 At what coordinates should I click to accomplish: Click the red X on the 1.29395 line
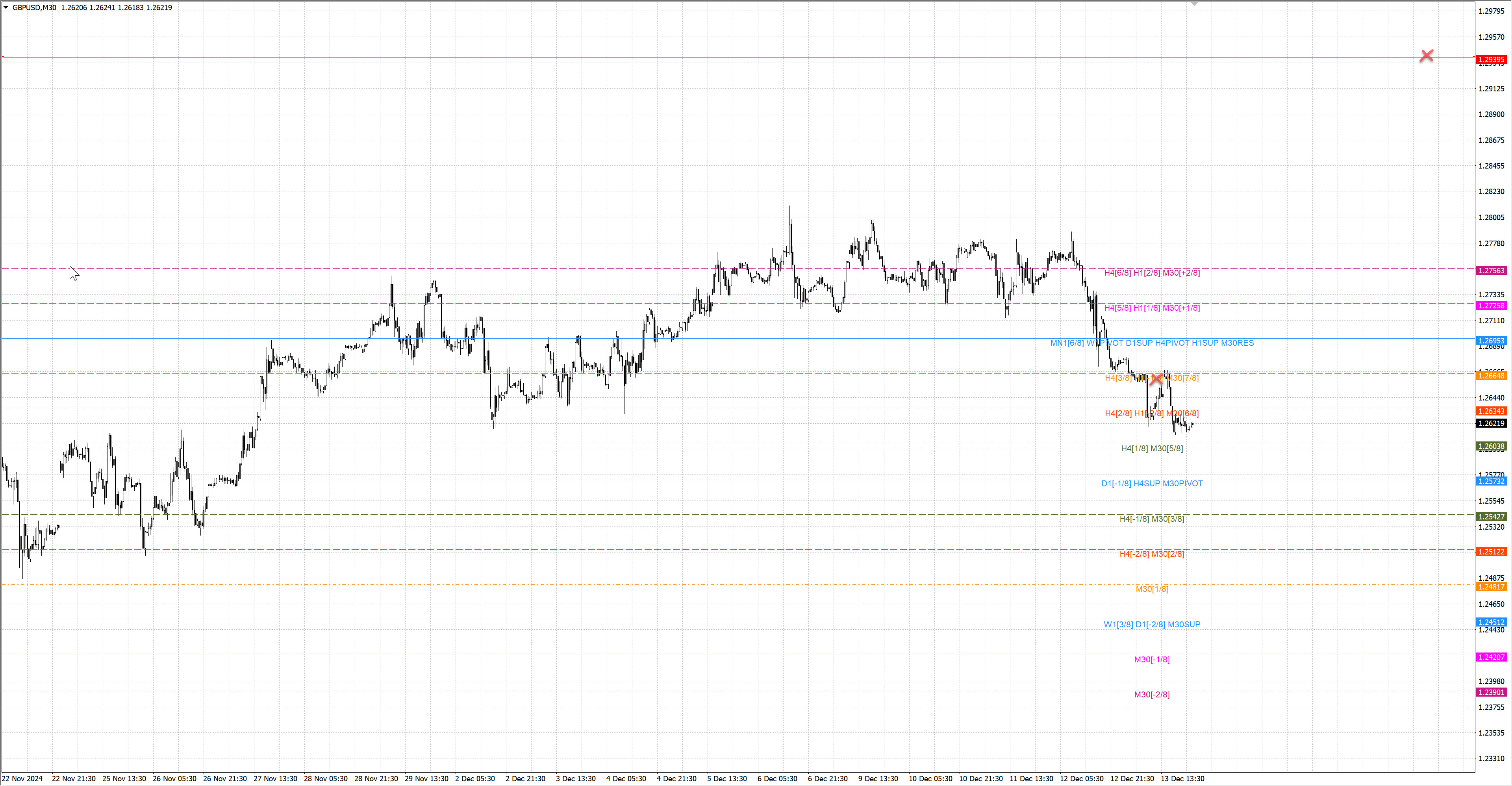pos(1426,56)
